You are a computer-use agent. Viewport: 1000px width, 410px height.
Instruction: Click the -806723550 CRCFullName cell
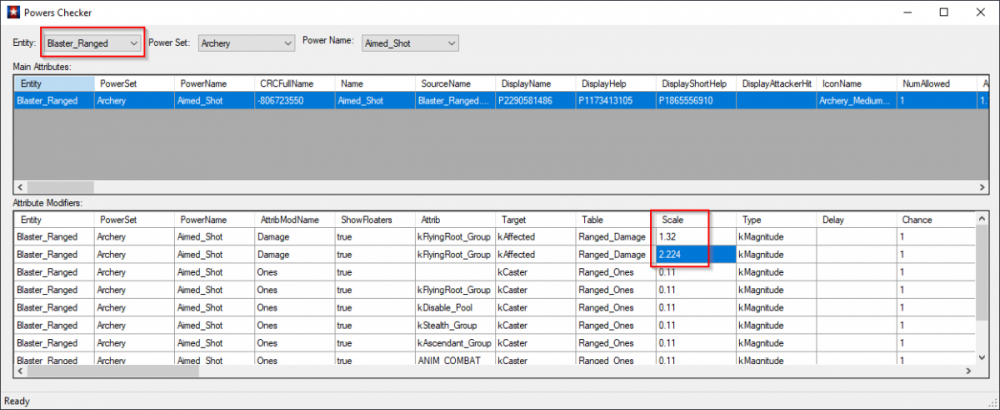coord(294,101)
